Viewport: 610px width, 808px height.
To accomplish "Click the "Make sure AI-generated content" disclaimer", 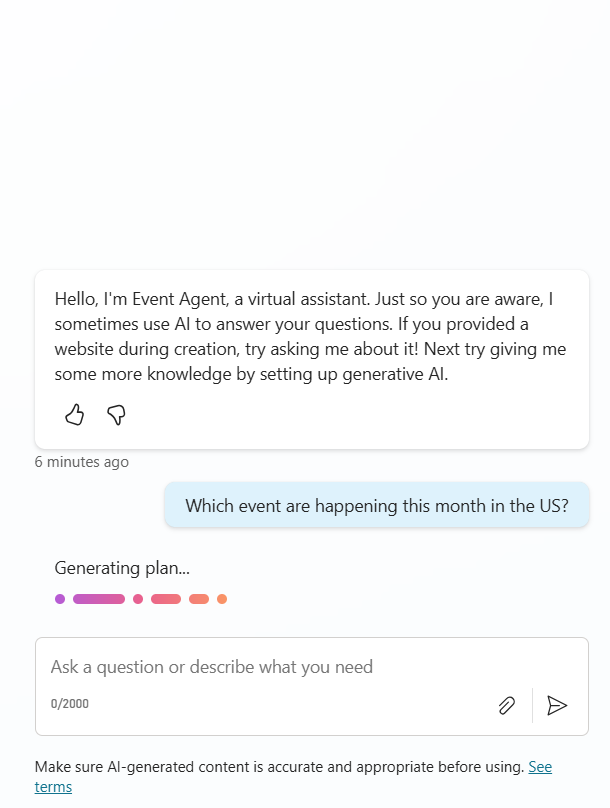I will coord(279,767).
